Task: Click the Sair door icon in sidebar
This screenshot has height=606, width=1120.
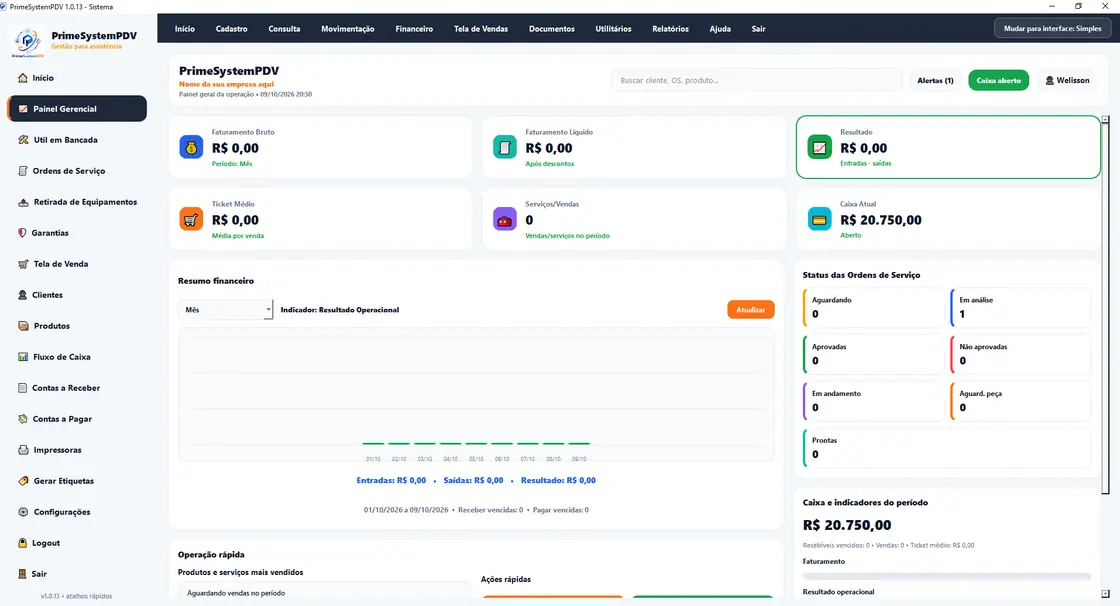Action: (22, 574)
